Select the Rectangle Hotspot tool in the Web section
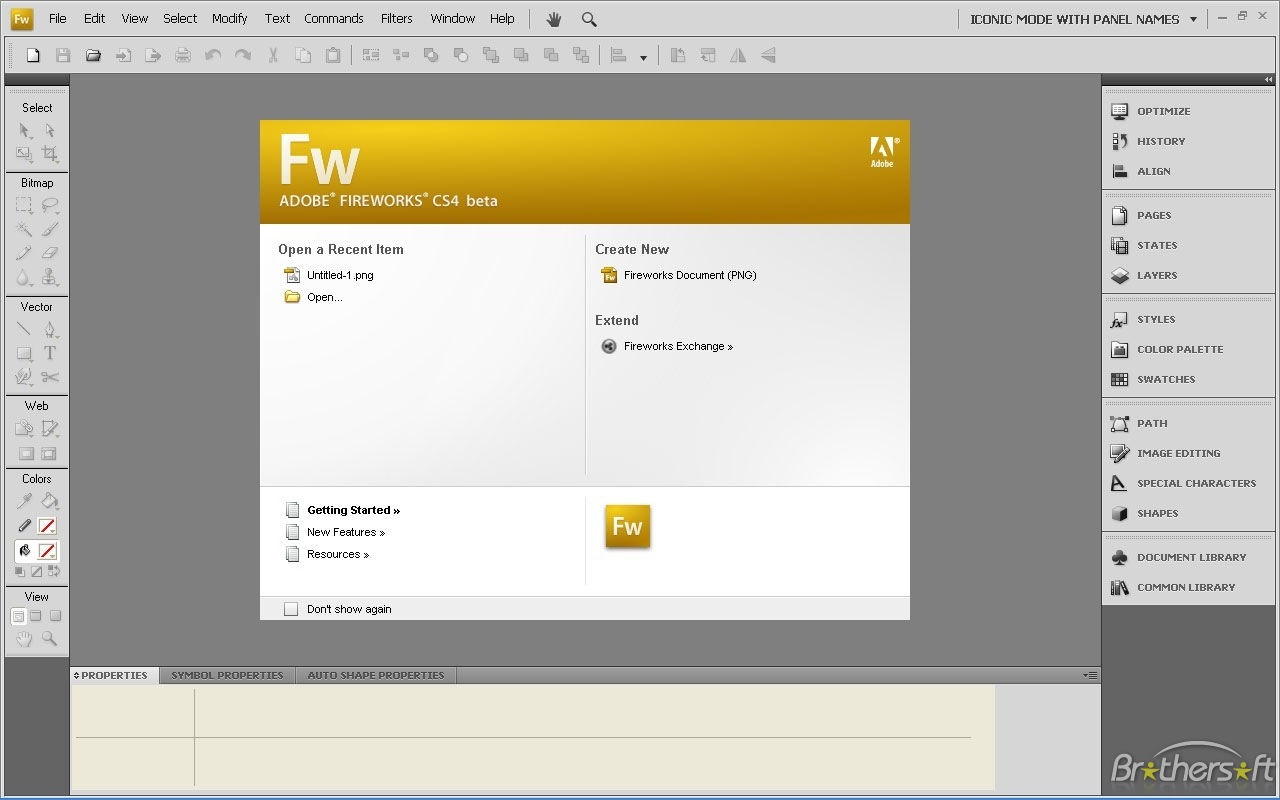The image size is (1280, 800). (24, 429)
